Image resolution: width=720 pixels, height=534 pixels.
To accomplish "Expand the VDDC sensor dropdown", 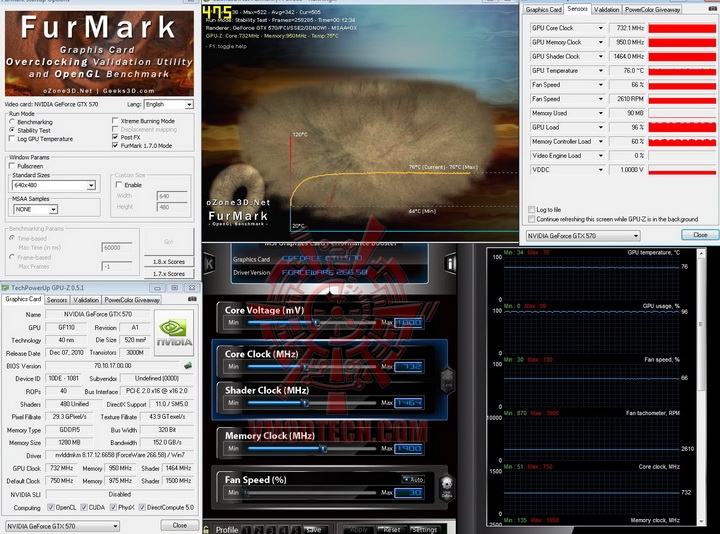I will [600, 170].
